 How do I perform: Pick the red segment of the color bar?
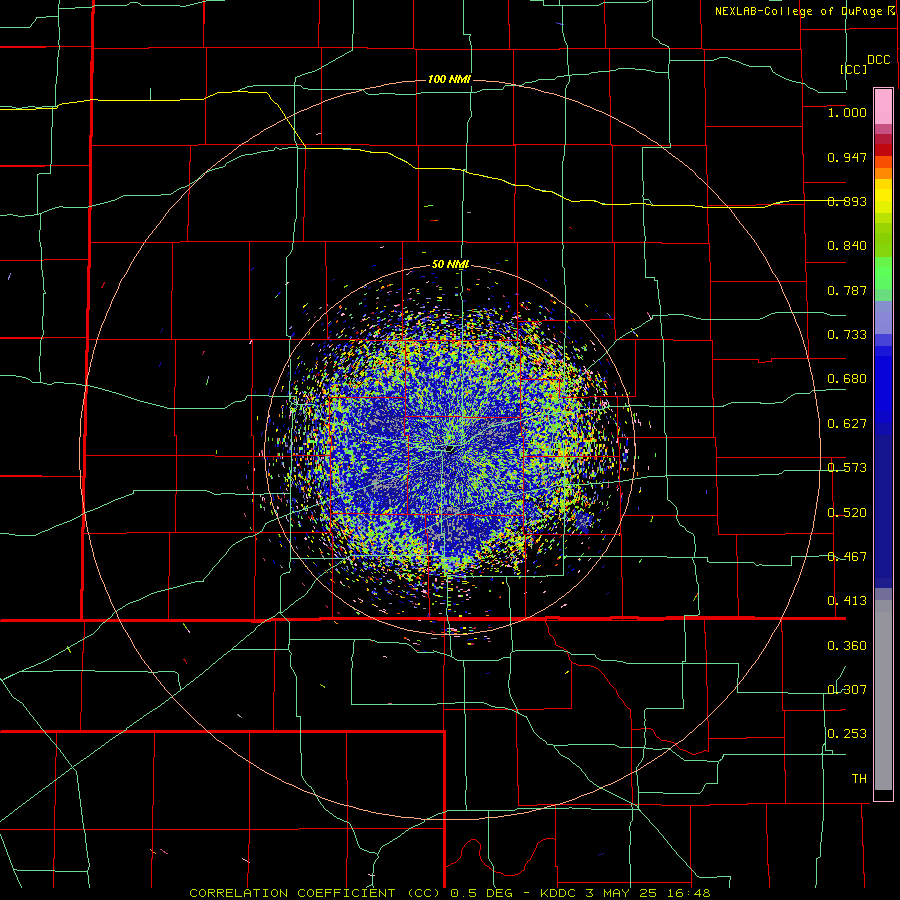883,149
